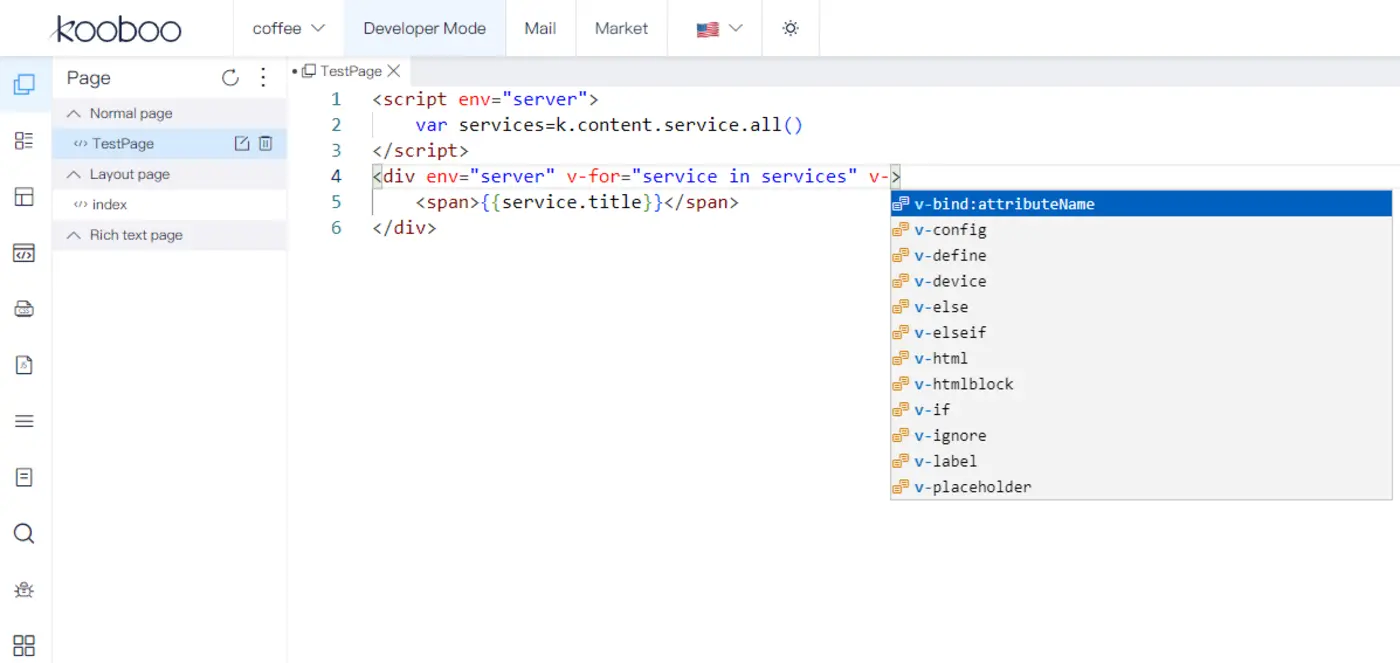Open the sidebar CSS style icon
The height and width of the screenshot is (663, 1400).
coord(24,309)
